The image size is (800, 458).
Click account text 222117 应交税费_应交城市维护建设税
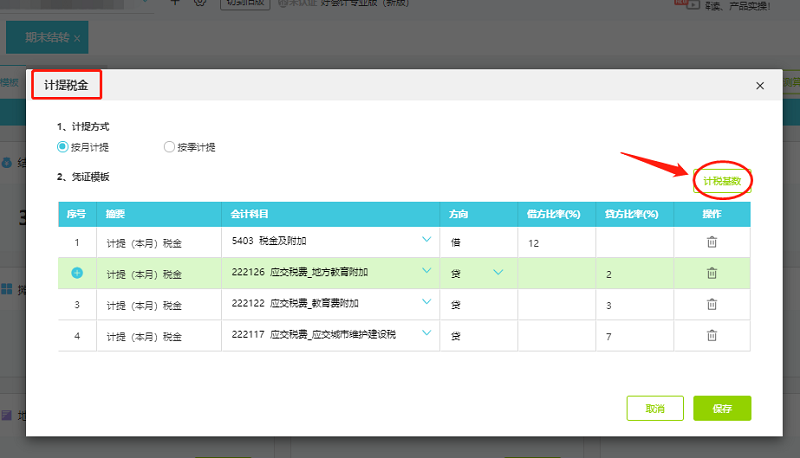314,334
